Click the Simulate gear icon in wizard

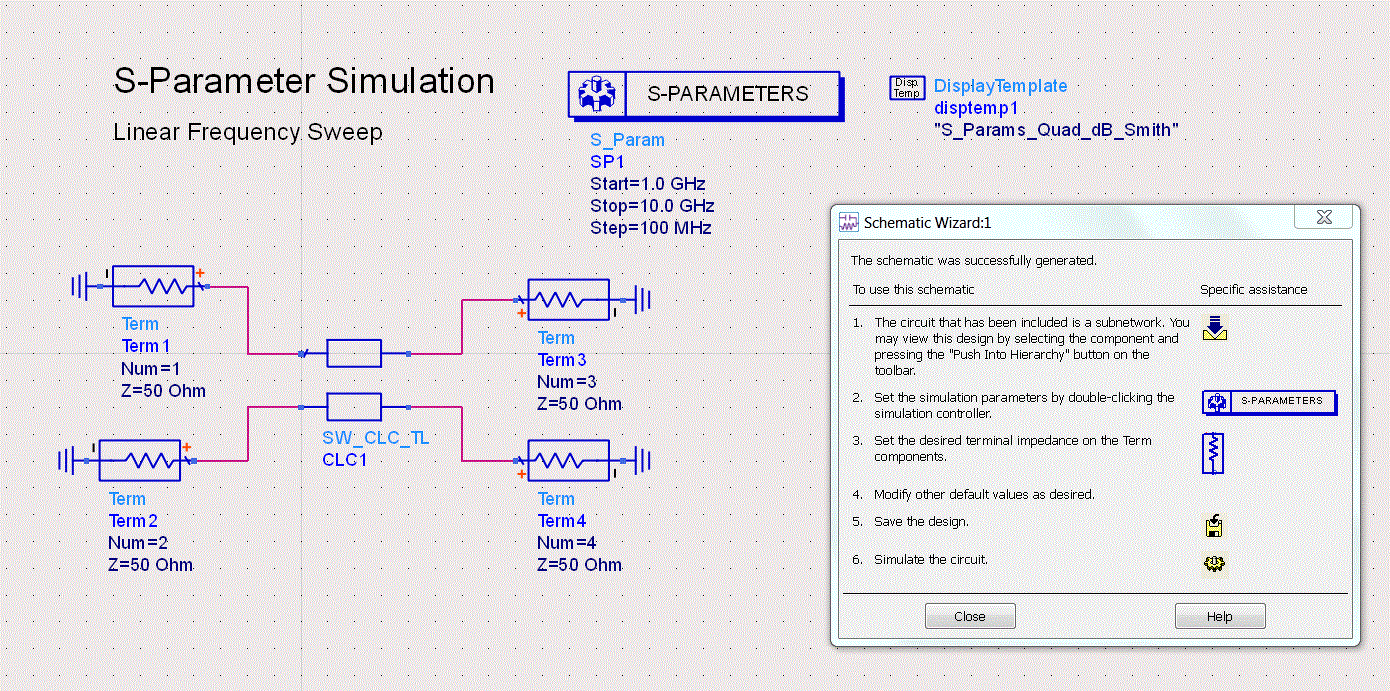coord(1214,563)
